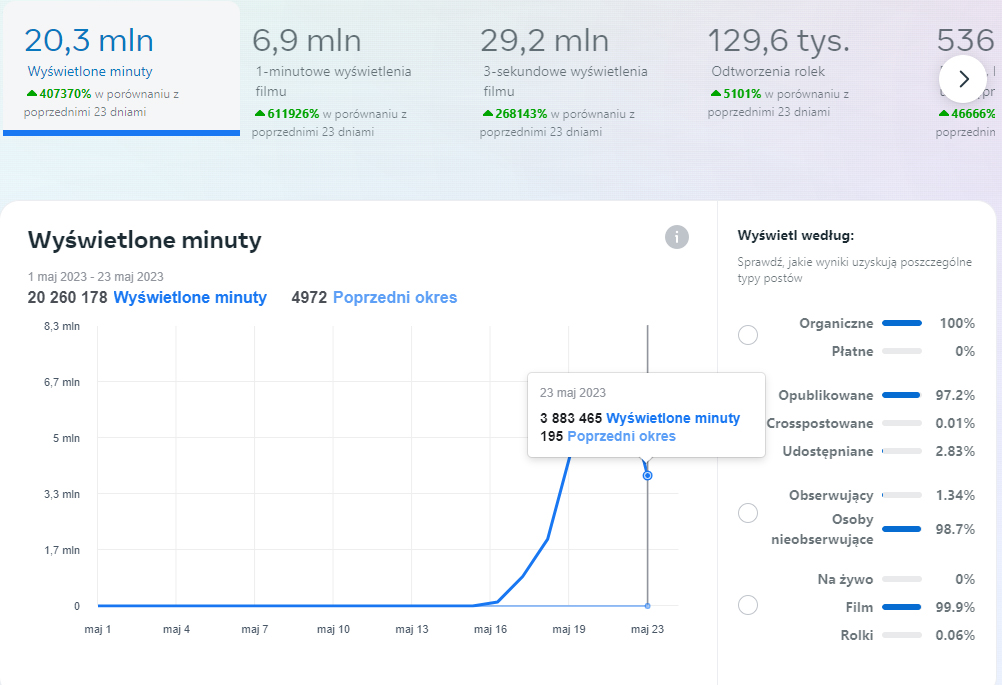The height and width of the screenshot is (685, 1002).
Task: Click the 'Na żywo' label
Action: coord(845,579)
